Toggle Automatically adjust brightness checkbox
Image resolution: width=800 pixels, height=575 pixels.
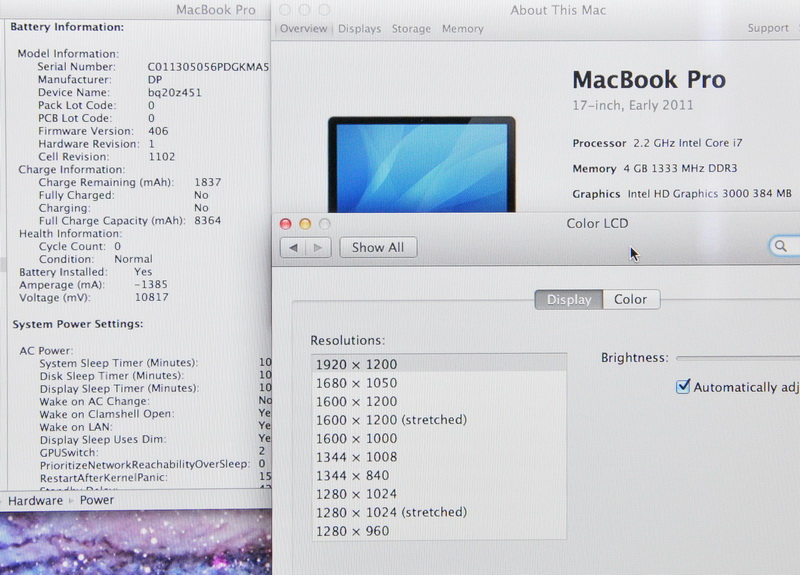pyautogui.click(x=683, y=386)
